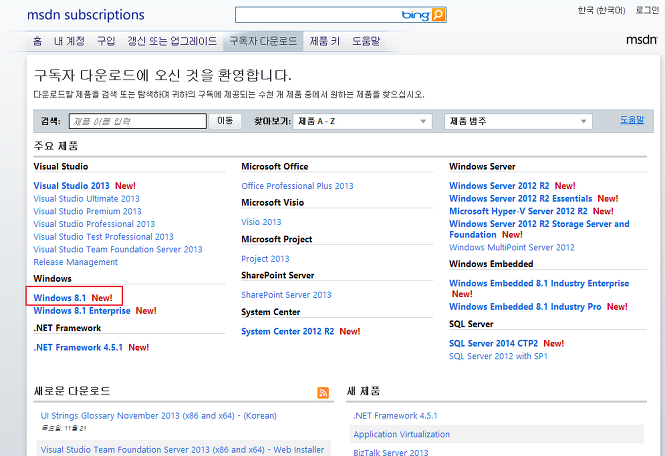Image resolution: width=665 pixels, height=456 pixels.
Task: Open the Windows Server 2012 R2 link
Action: pos(499,186)
